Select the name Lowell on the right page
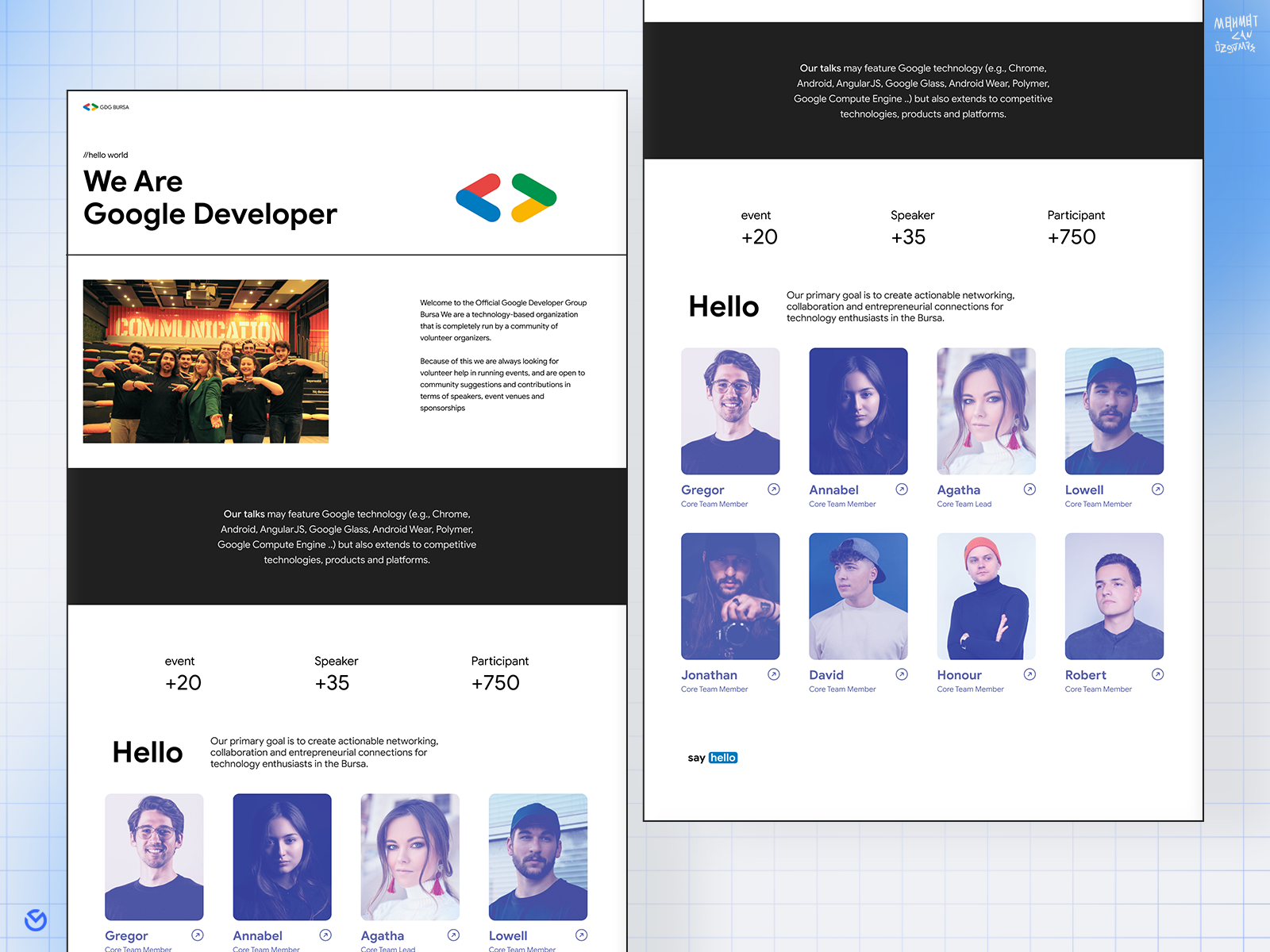This screenshot has width=1270, height=952. point(1084,490)
